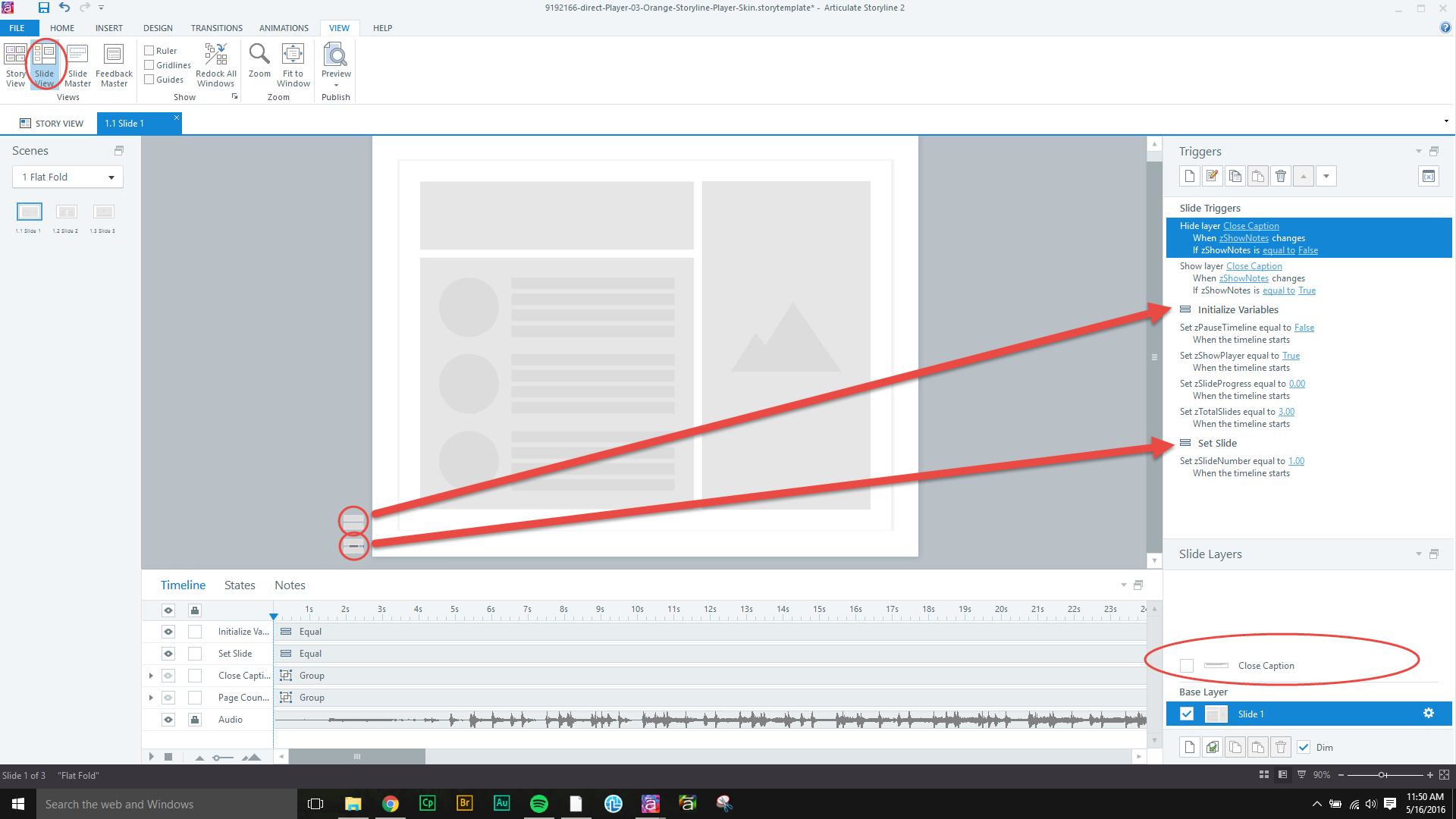Open the Flat Fold scene dropdown
Image resolution: width=1456 pixels, height=819 pixels.
(x=111, y=177)
